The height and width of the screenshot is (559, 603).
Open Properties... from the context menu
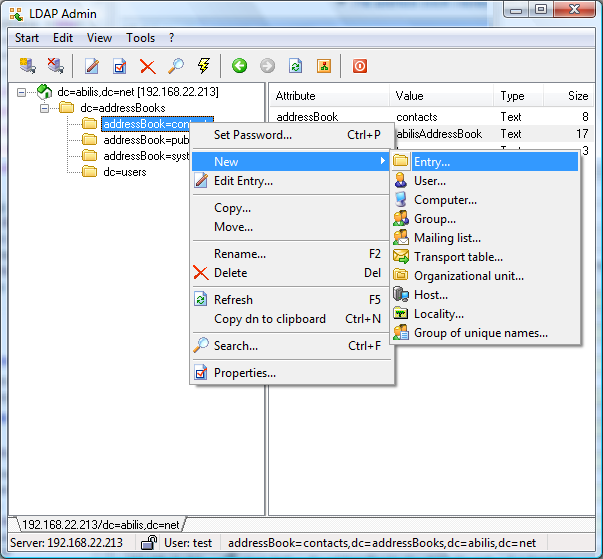(x=245, y=373)
